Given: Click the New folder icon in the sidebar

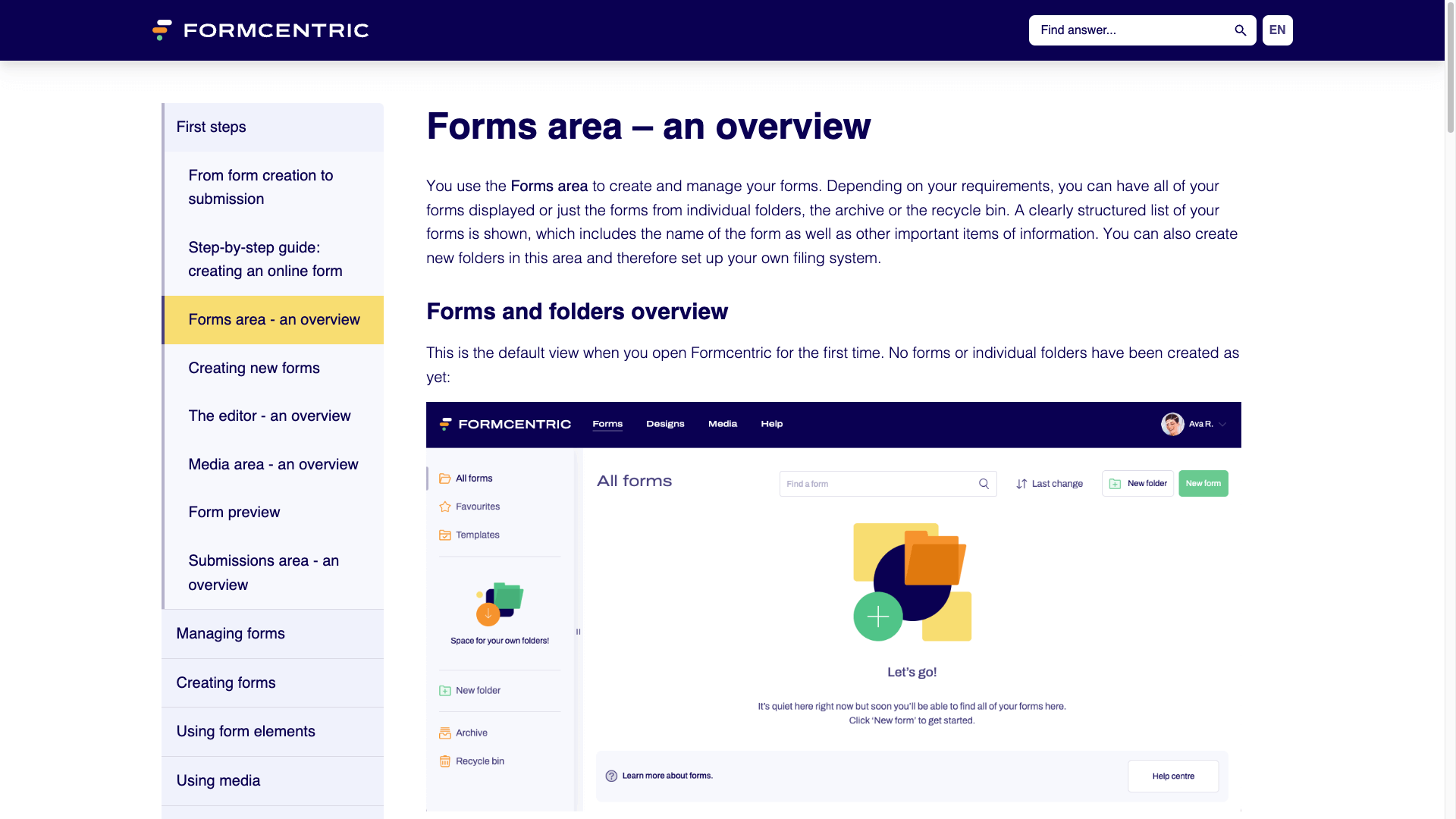Looking at the screenshot, I should 444,690.
